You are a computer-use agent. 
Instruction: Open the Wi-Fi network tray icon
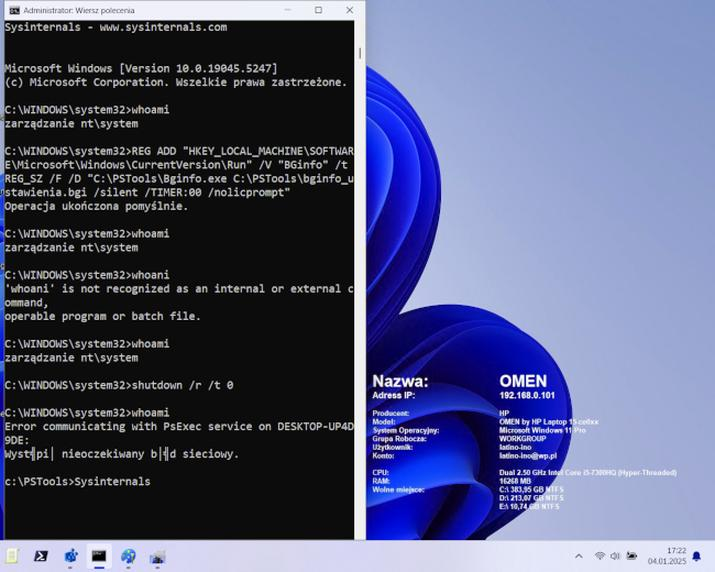[x=600, y=556]
